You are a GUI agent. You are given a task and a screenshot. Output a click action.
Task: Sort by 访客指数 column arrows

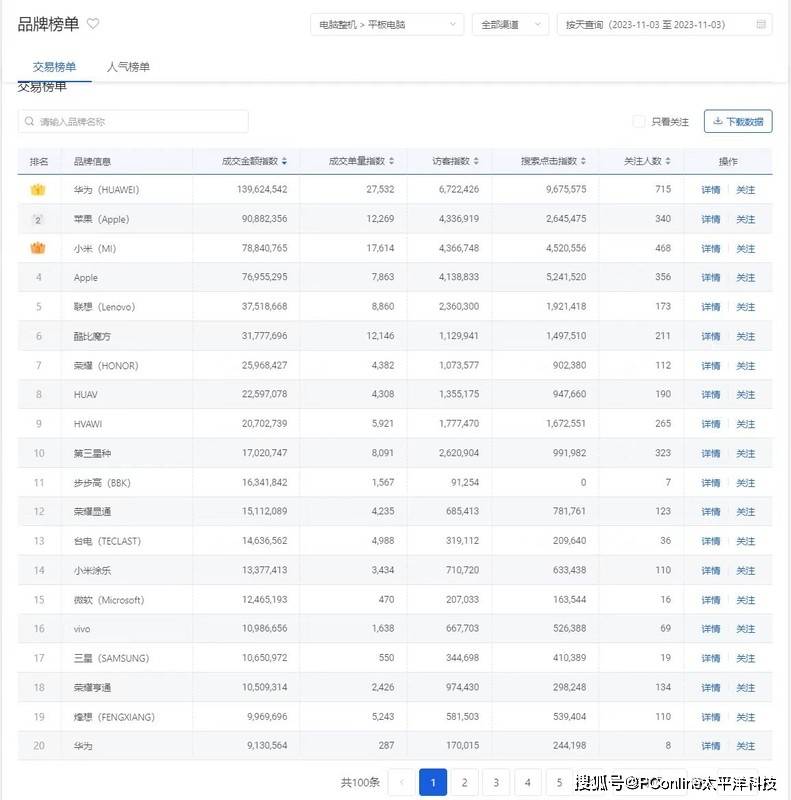click(x=476, y=161)
